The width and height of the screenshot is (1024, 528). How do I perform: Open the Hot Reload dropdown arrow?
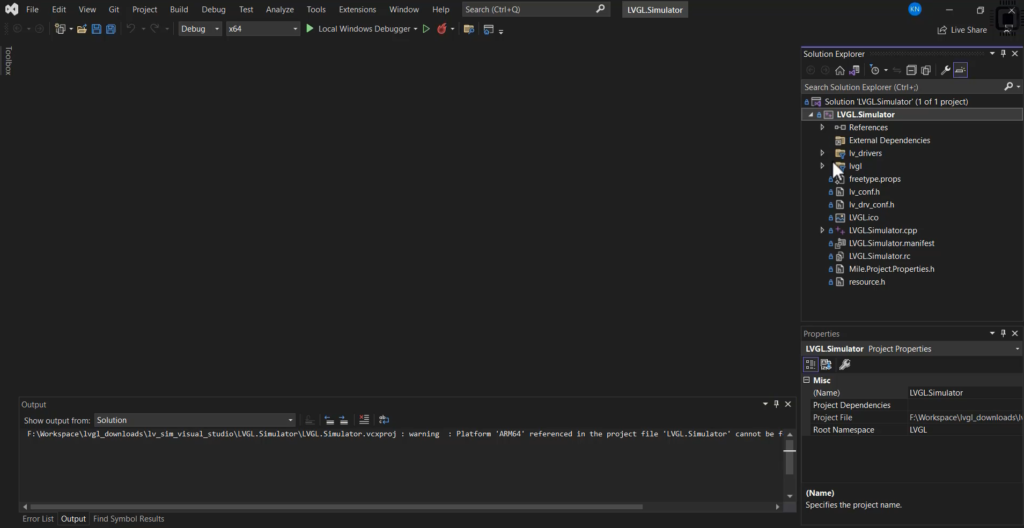click(452, 29)
